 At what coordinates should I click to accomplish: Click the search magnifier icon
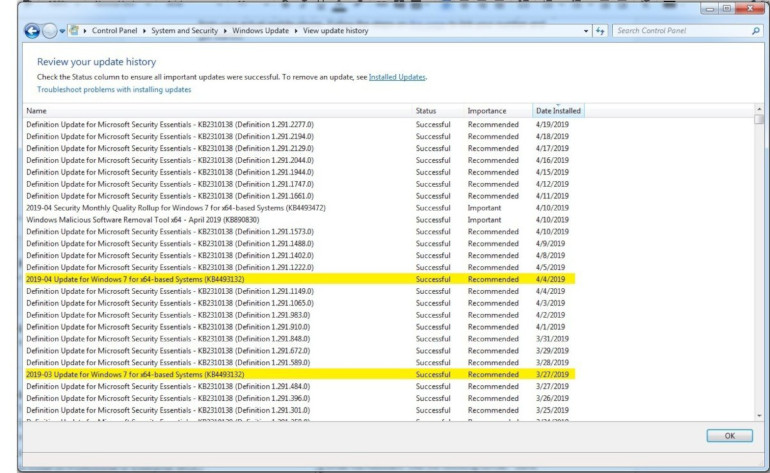(x=755, y=30)
